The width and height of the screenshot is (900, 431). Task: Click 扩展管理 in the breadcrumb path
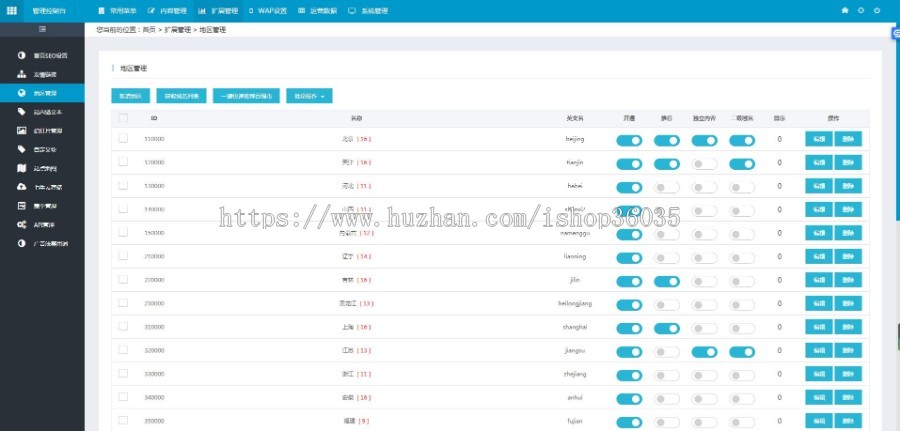pos(177,30)
